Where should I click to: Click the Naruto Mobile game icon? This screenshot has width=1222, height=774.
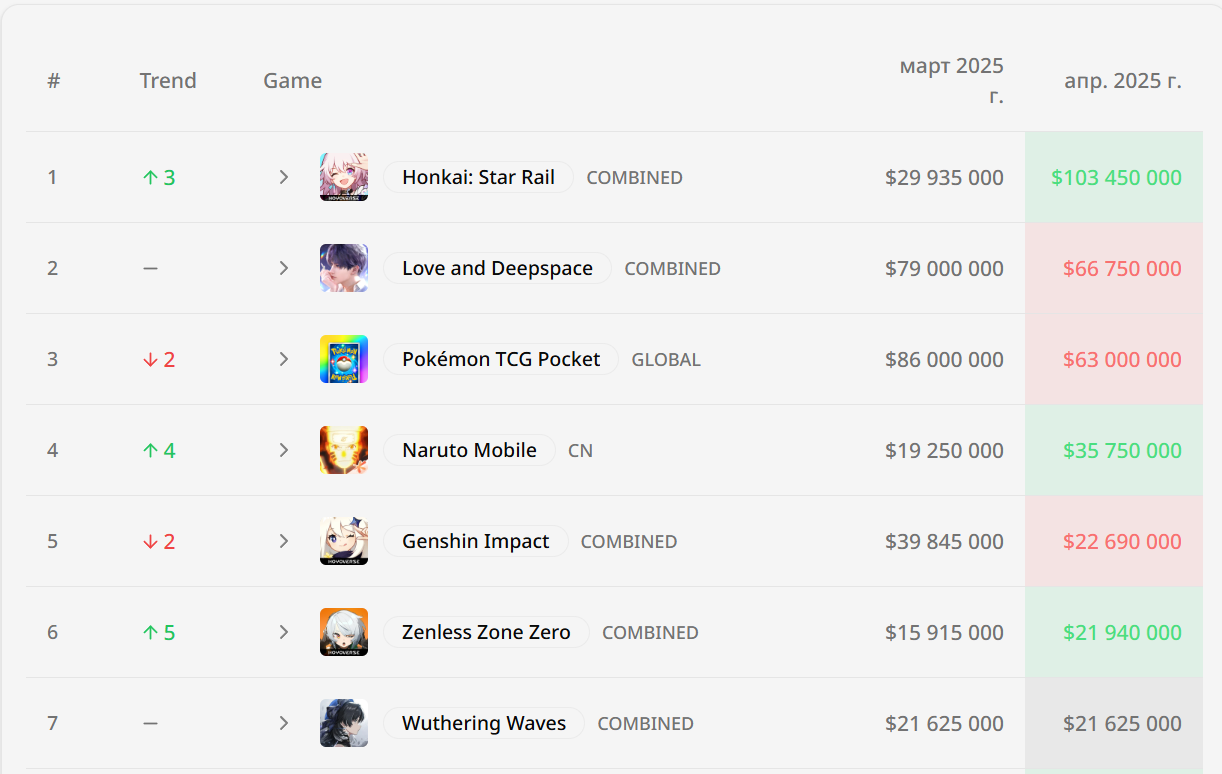coord(344,450)
